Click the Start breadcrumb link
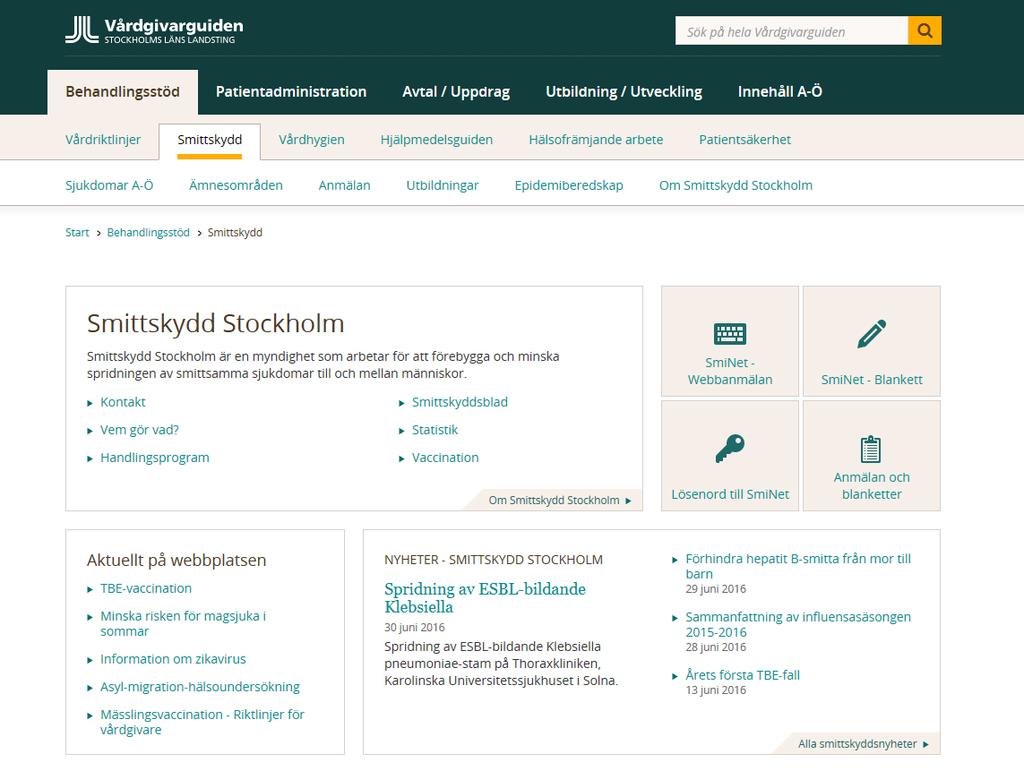Screen dimensions: 1024x771 click(77, 232)
